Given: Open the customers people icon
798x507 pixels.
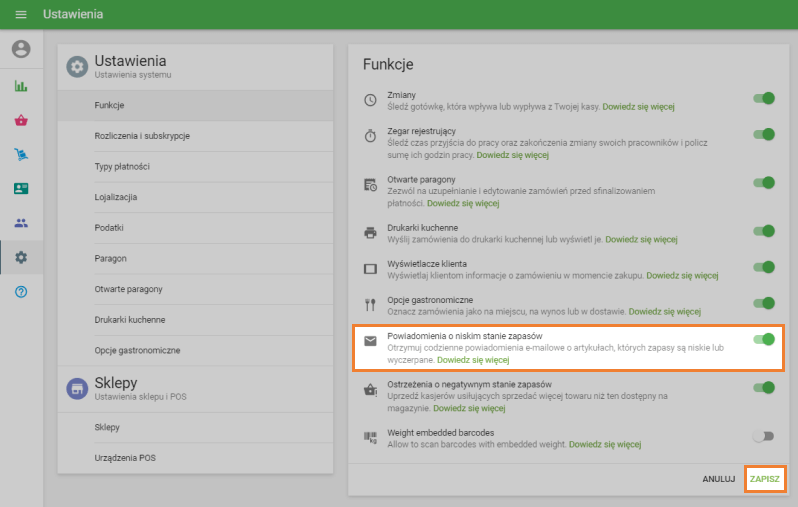Looking at the screenshot, I should 21,223.
